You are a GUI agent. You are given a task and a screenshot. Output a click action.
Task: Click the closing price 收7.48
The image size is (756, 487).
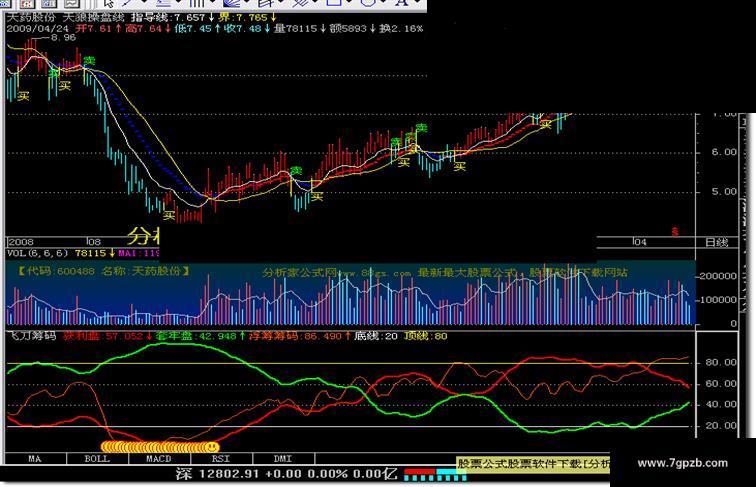[x=243, y=28]
